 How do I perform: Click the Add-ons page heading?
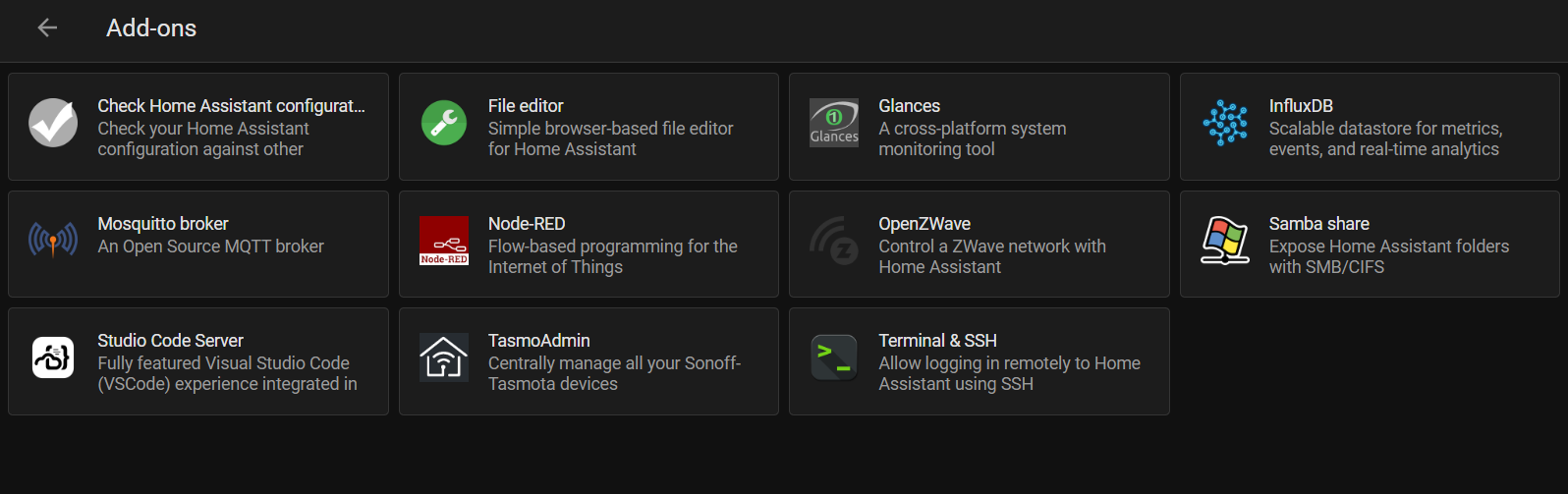click(x=151, y=27)
